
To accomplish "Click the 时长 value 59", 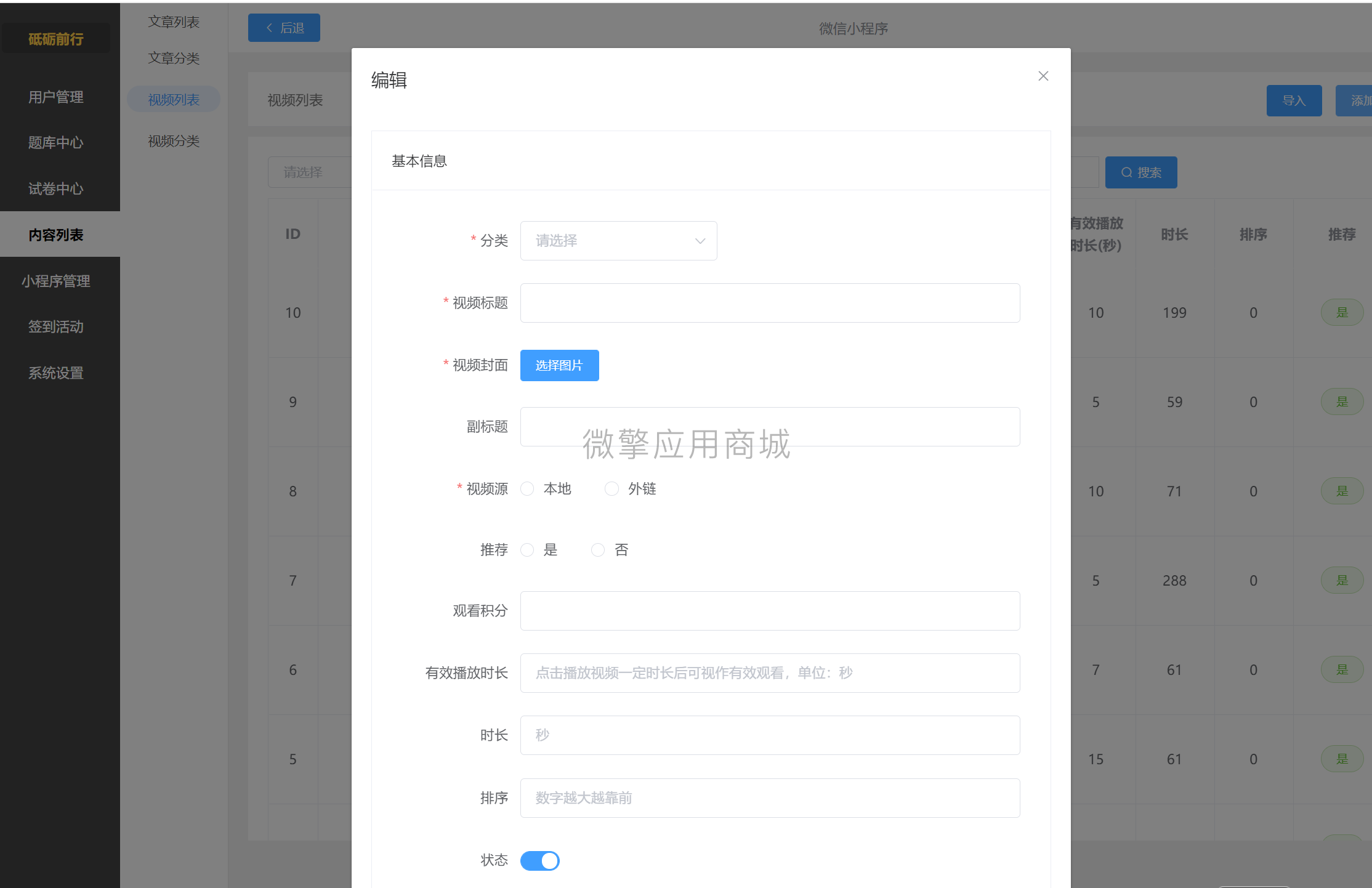I will [1174, 402].
